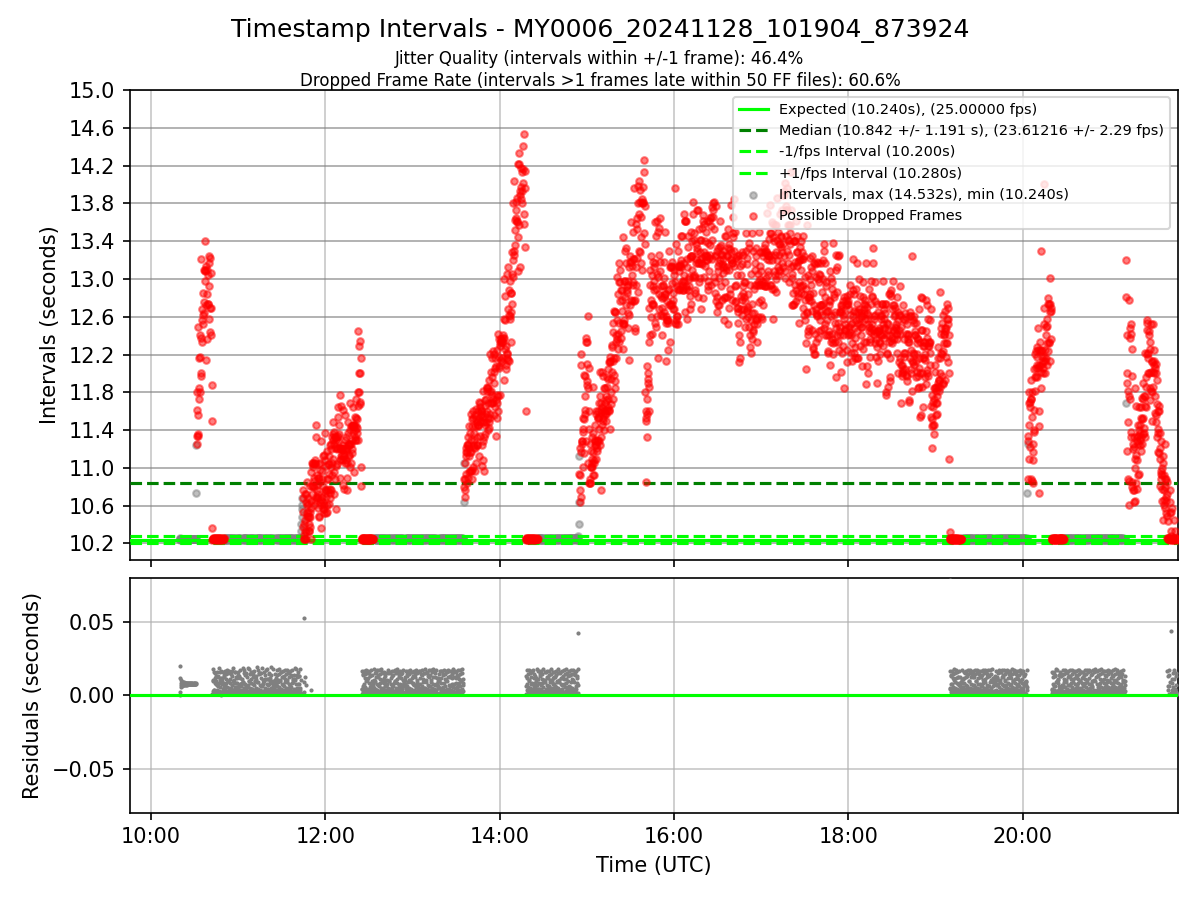Viewport: 1200px width, 900px height.
Task: Click legend entry '+1/fps Interval (10.280s)'
Action: [x=867, y=172]
